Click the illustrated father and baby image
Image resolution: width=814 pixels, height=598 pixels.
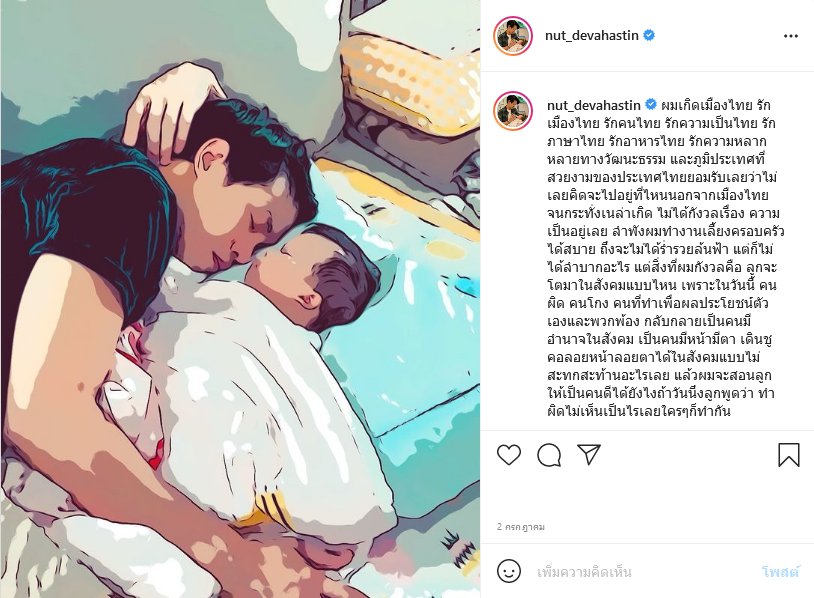click(x=240, y=299)
